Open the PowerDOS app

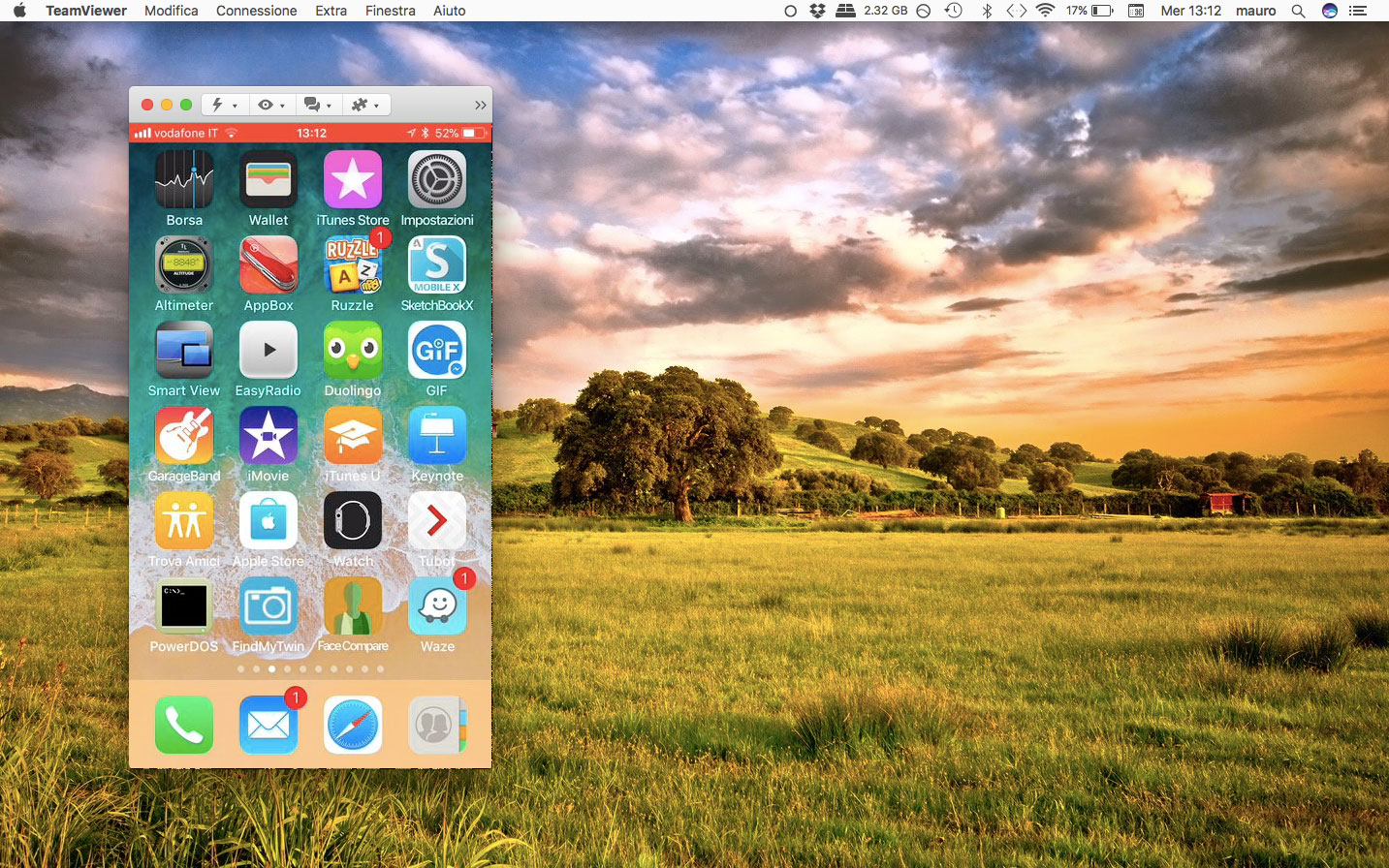[184, 606]
